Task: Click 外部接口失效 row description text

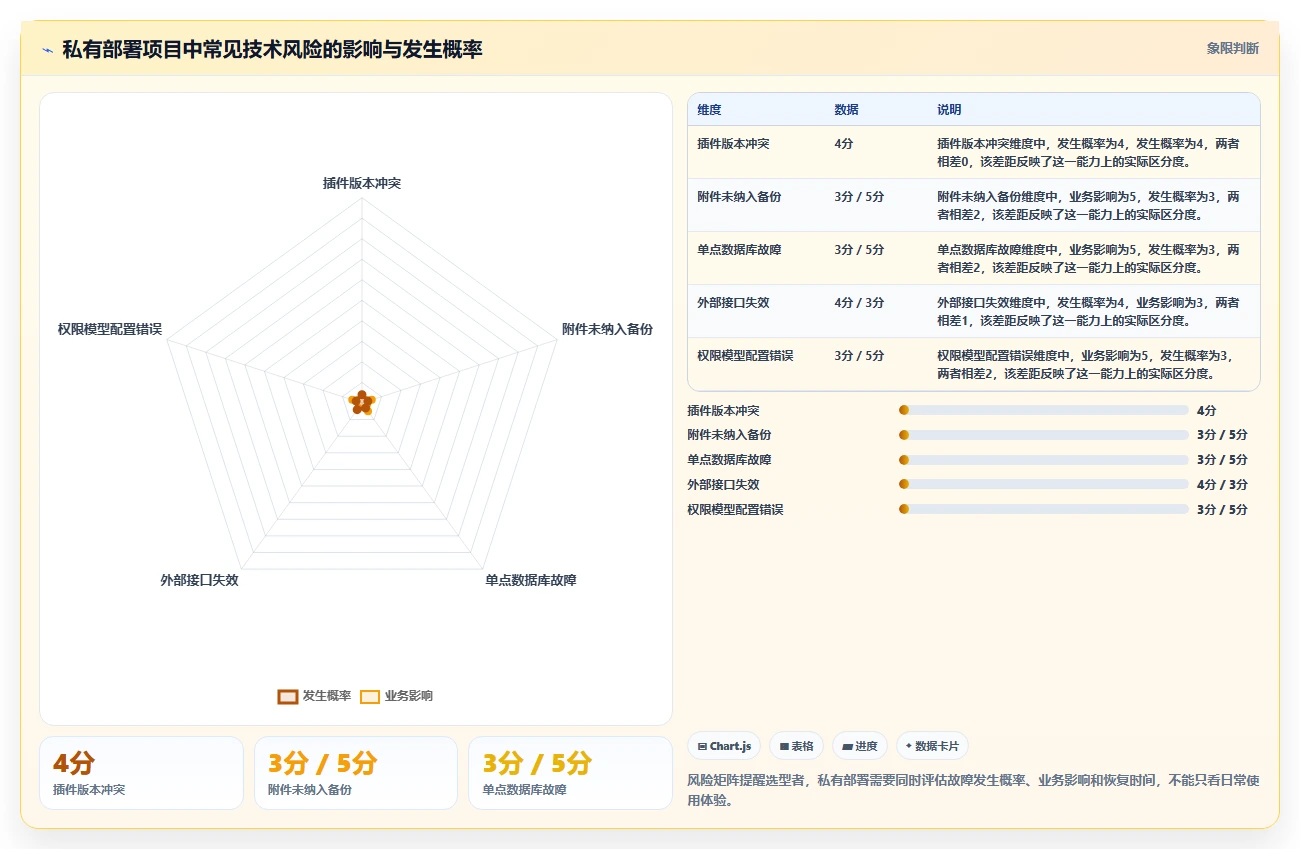Action: (1088, 311)
